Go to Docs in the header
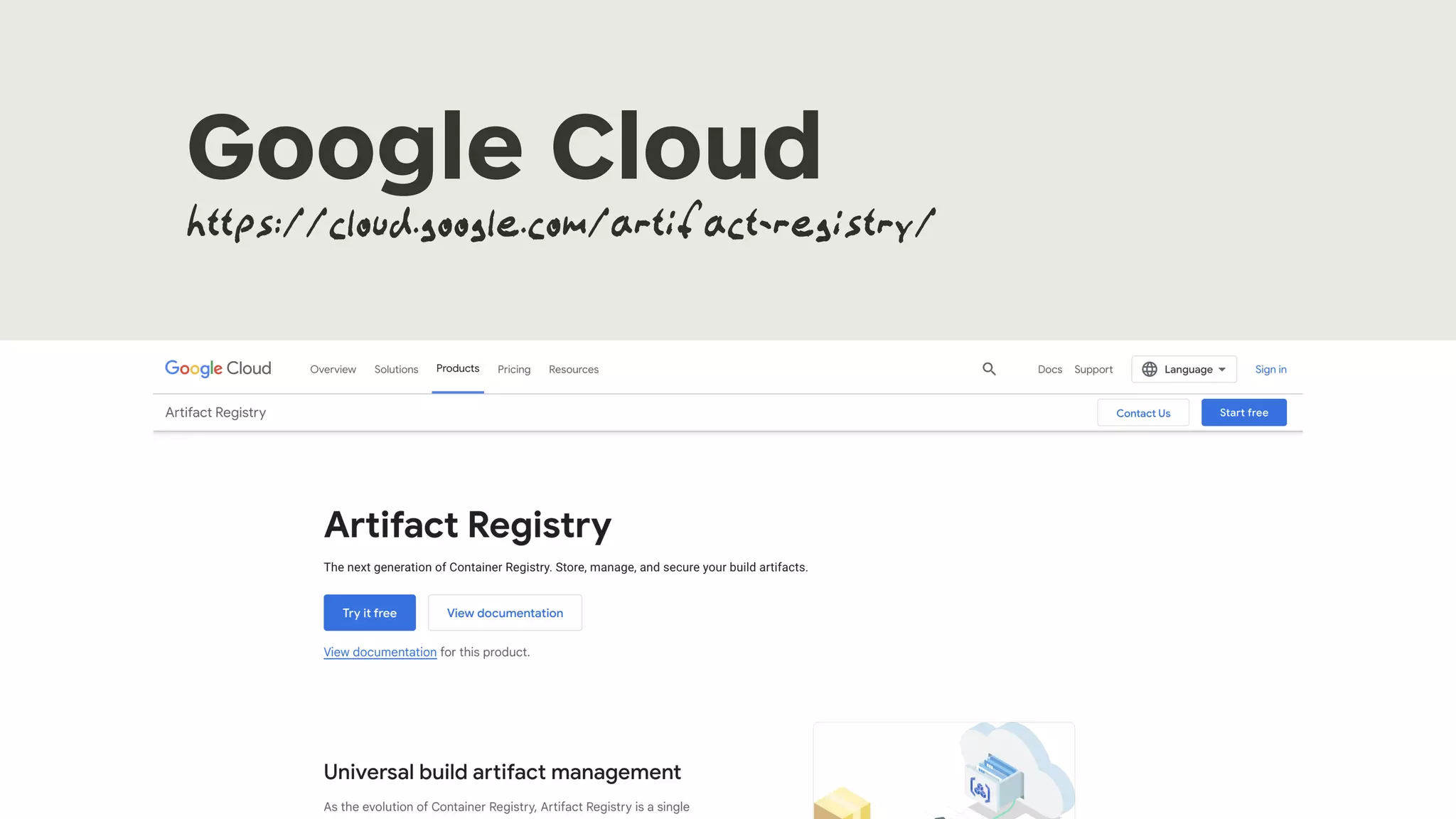Viewport: 1456px width, 819px height. tap(1049, 369)
